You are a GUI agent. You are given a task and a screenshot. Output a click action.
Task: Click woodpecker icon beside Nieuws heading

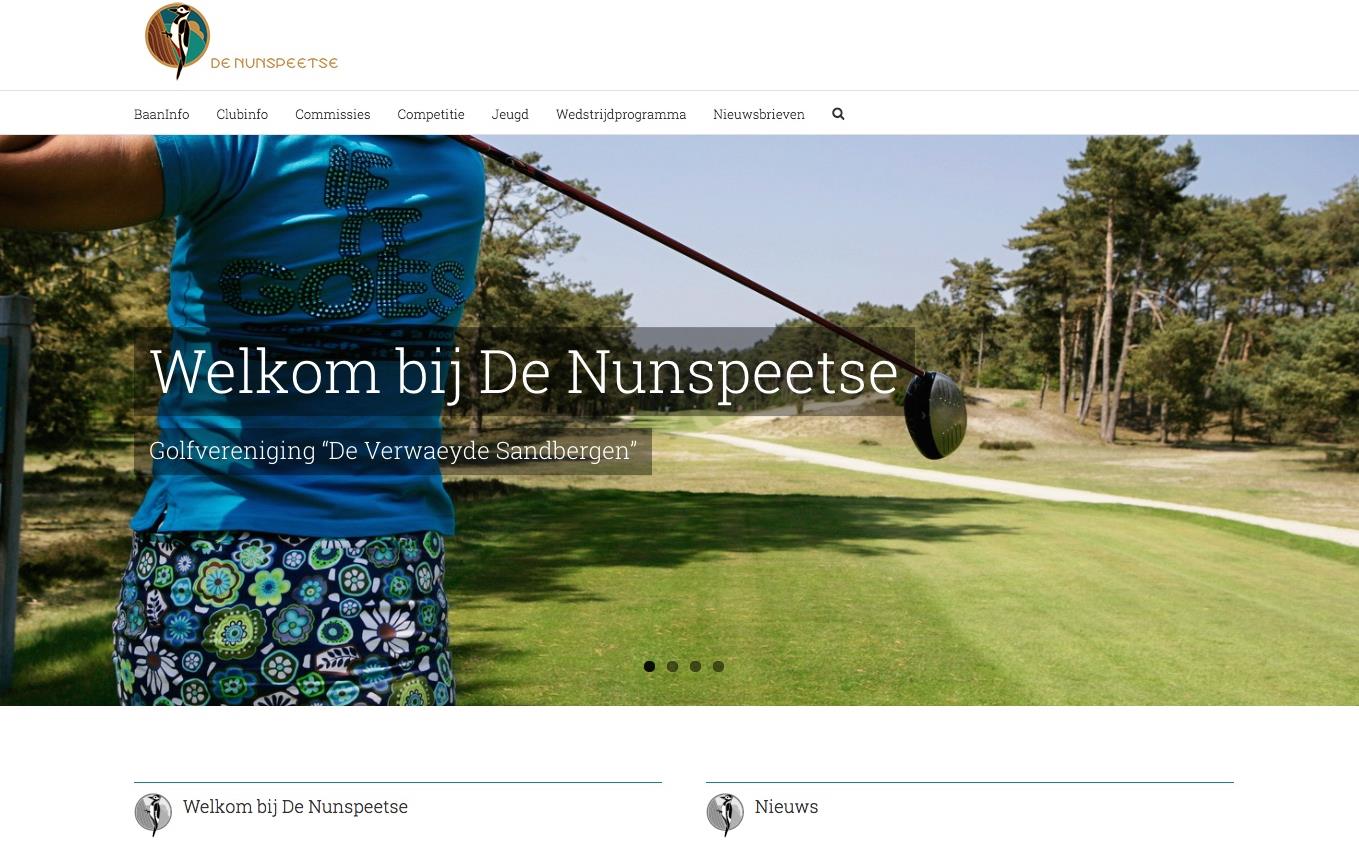[725, 814]
